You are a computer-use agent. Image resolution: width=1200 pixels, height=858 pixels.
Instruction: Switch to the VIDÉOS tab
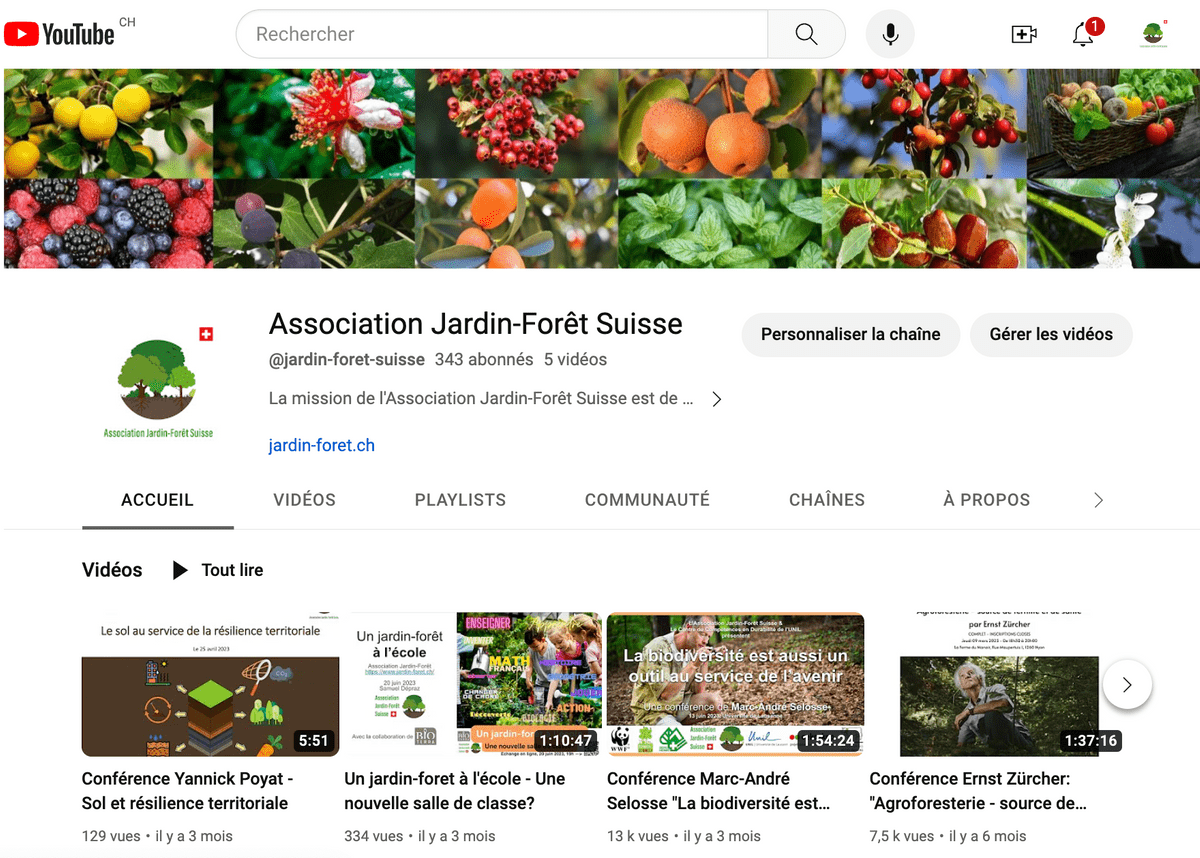pyautogui.click(x=305, y=500)
